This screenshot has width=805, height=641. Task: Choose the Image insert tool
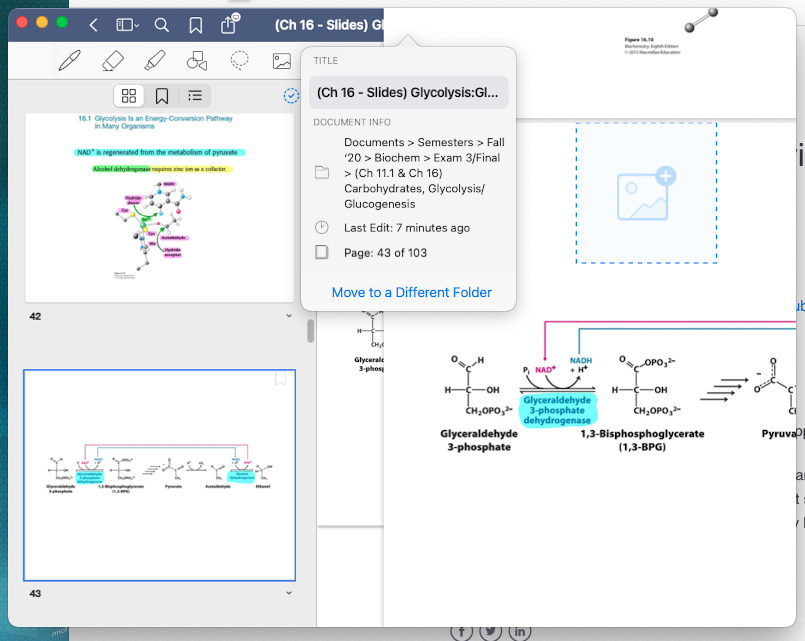(282, 61)
